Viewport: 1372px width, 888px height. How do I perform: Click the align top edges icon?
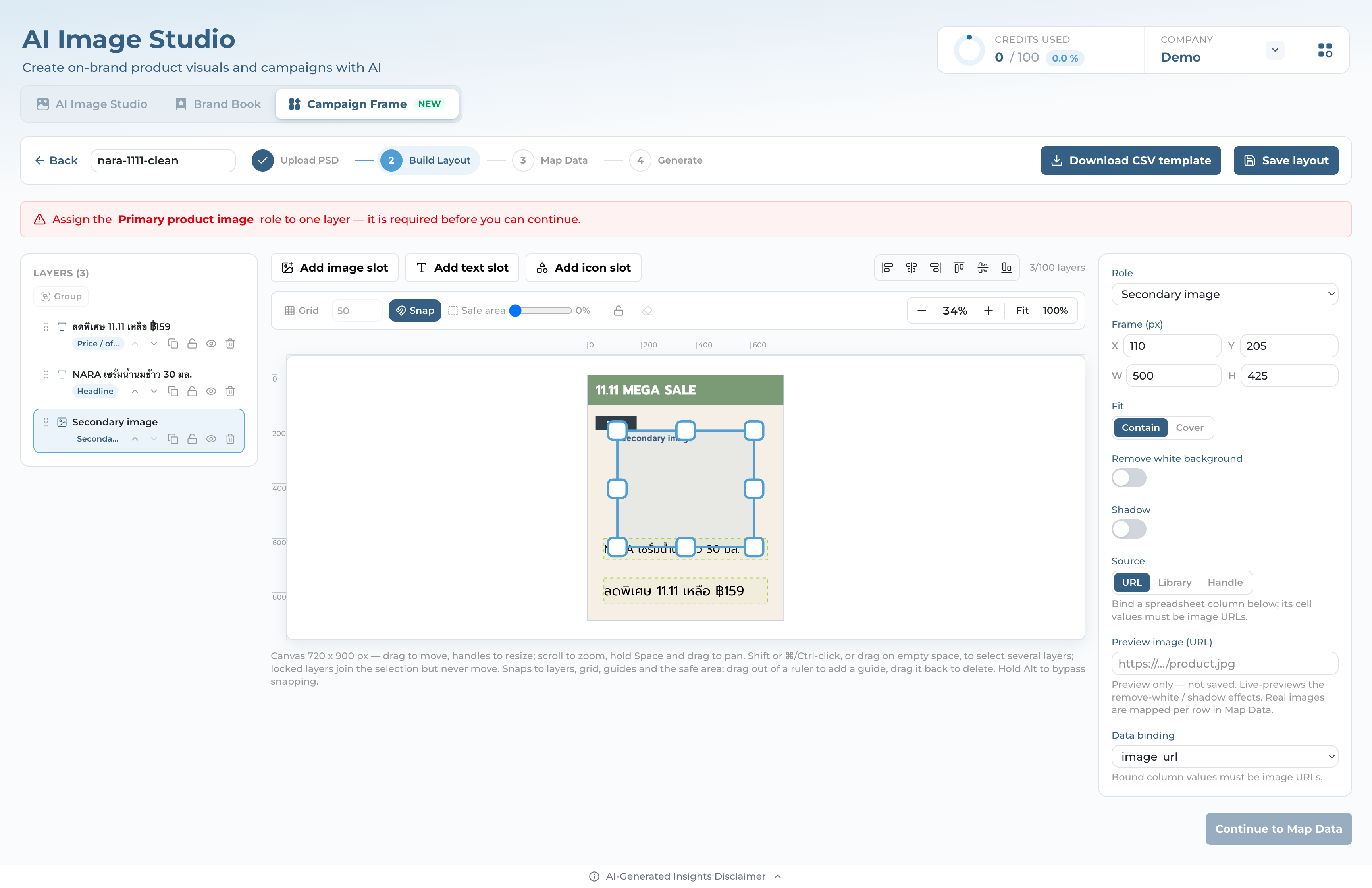click(x=959, y=268)
